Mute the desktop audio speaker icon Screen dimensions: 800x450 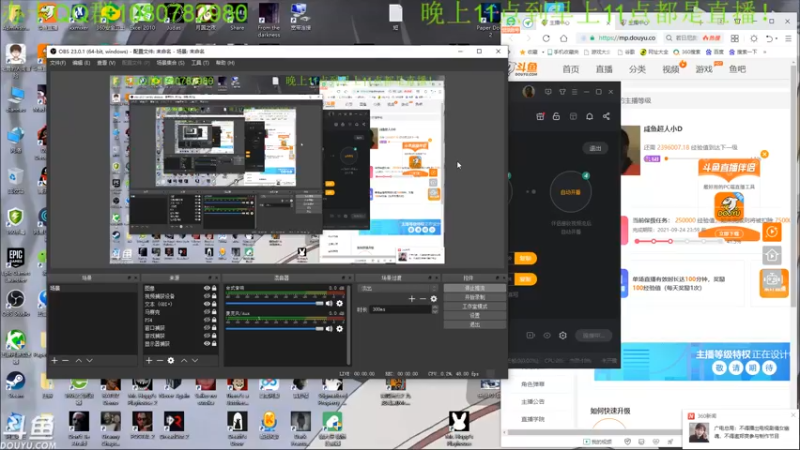(329, 304)
